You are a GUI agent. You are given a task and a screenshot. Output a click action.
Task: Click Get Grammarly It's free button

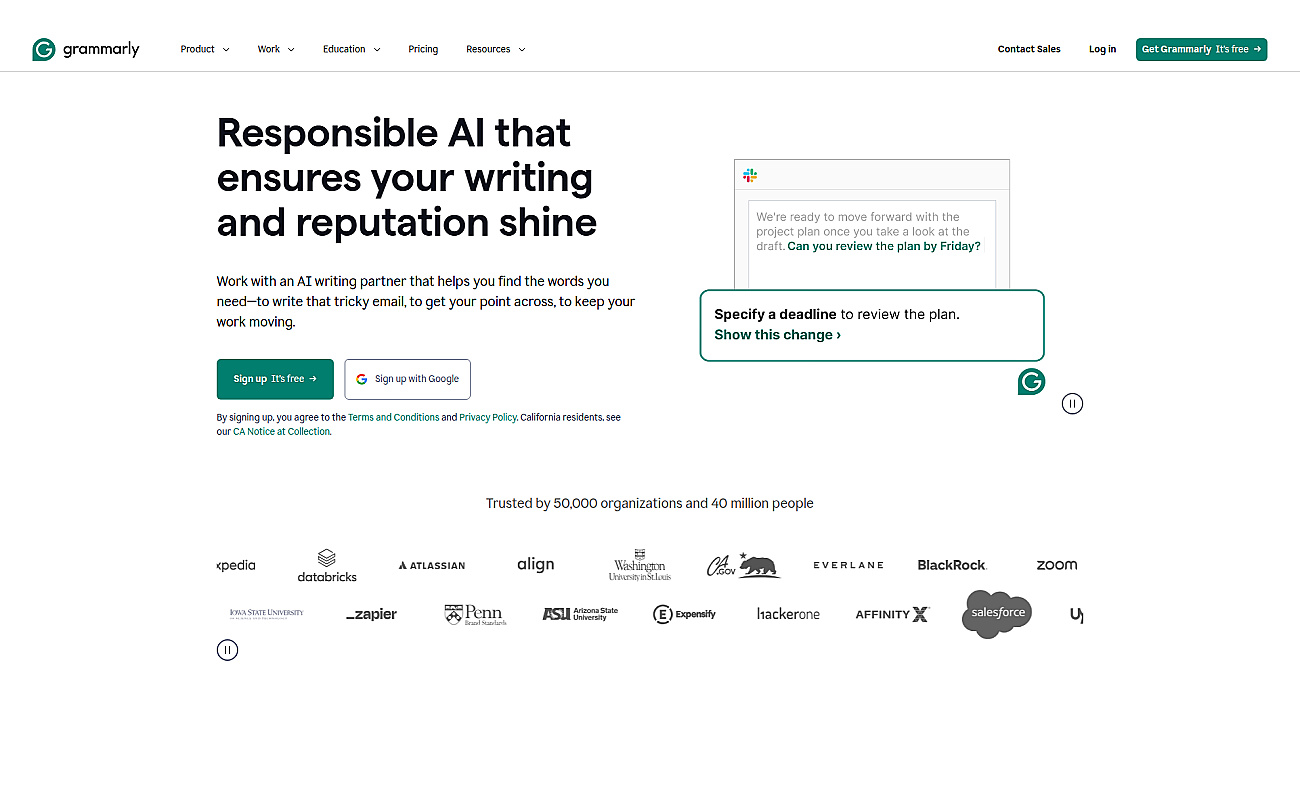[x=1201, y=49]
